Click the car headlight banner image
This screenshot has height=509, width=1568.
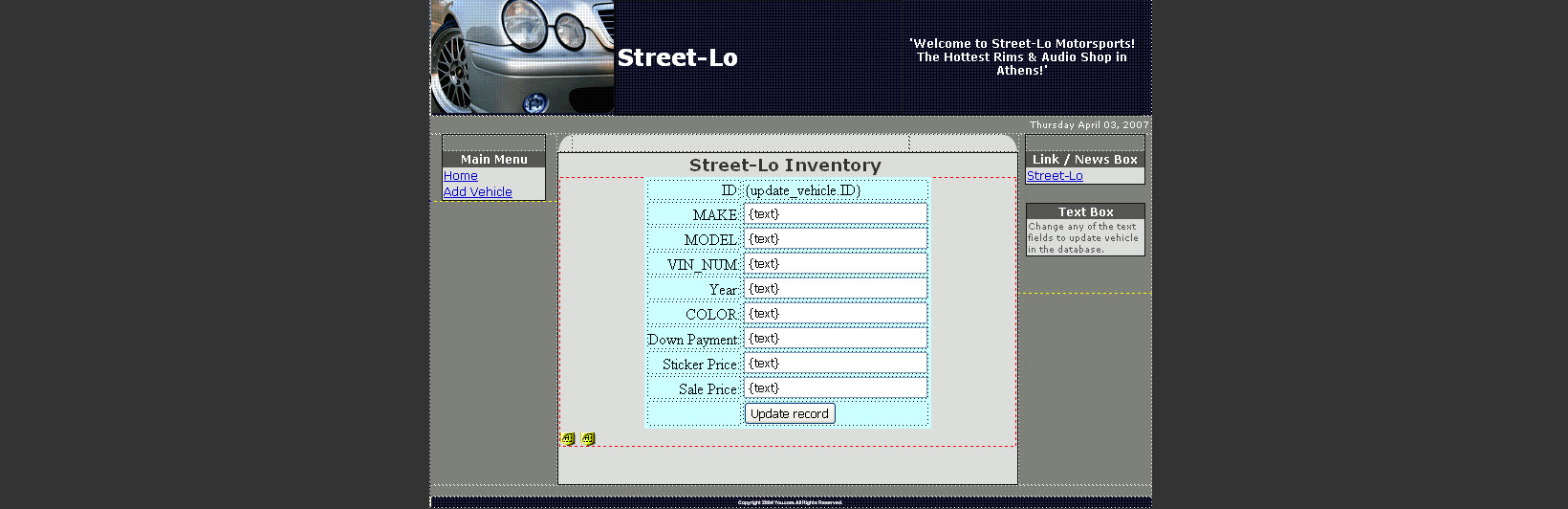523,57
